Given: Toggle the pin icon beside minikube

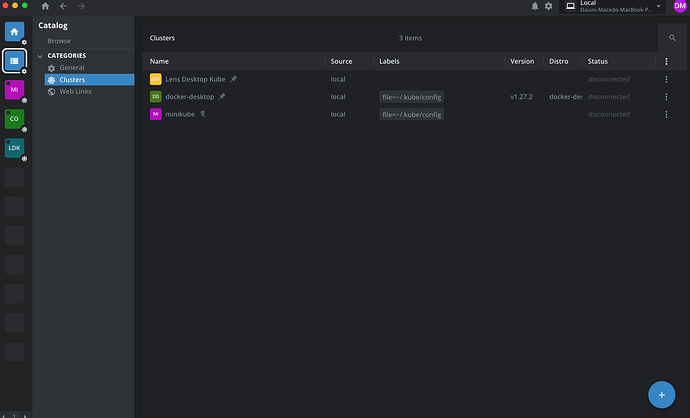Looking at the screenshot, I should [203, 115].
